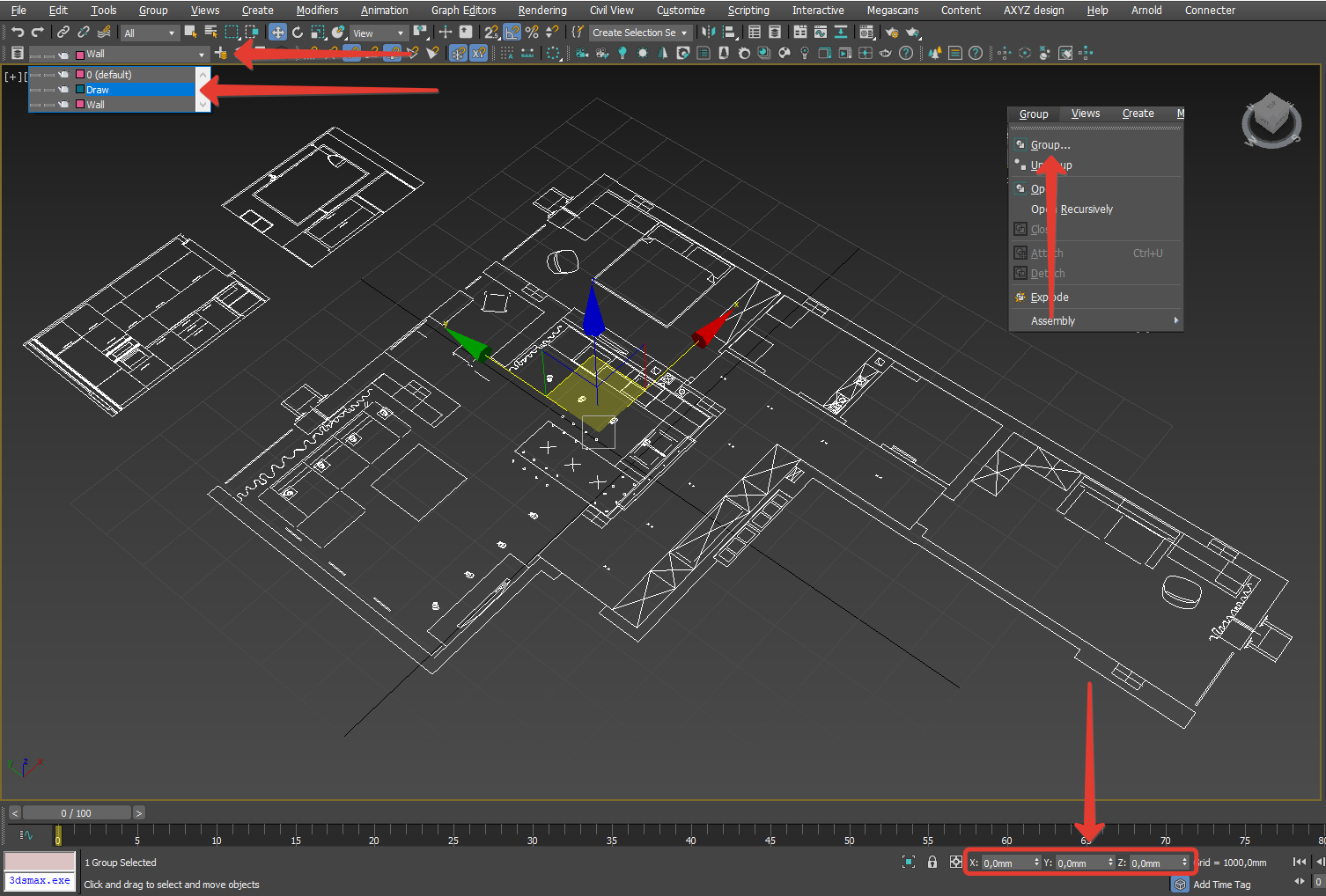
Task: Select the Select and Rotate tool
Action: click(298, 33)
